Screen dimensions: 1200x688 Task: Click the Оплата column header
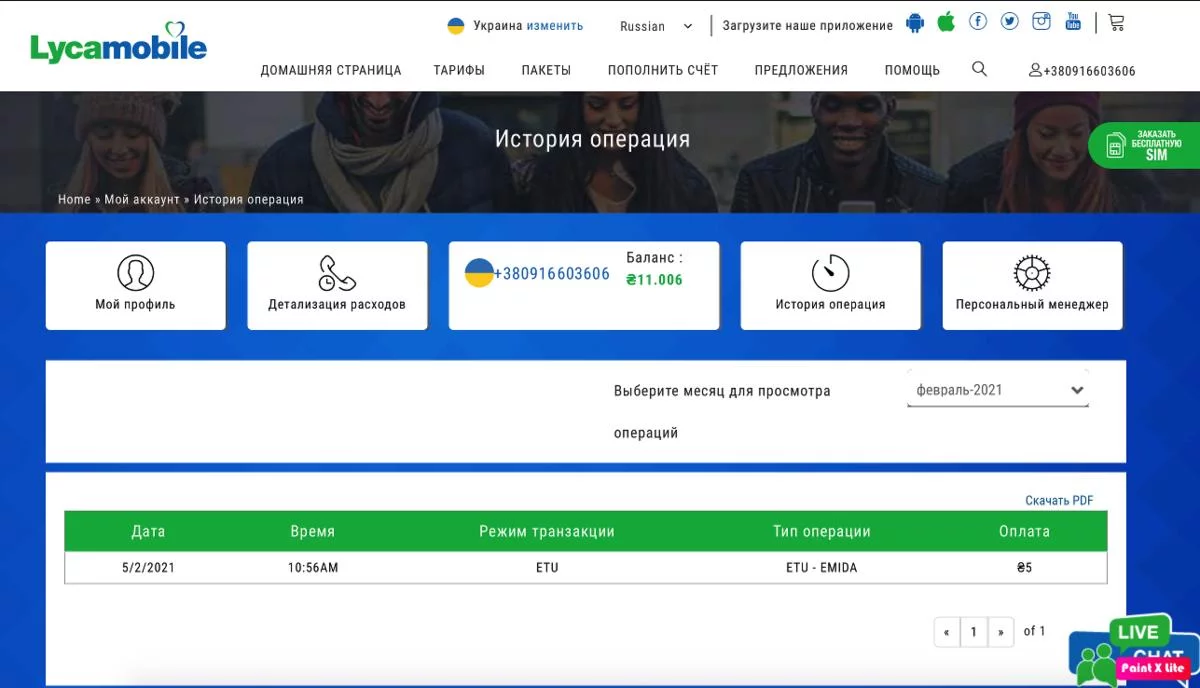click(1024, 531)
